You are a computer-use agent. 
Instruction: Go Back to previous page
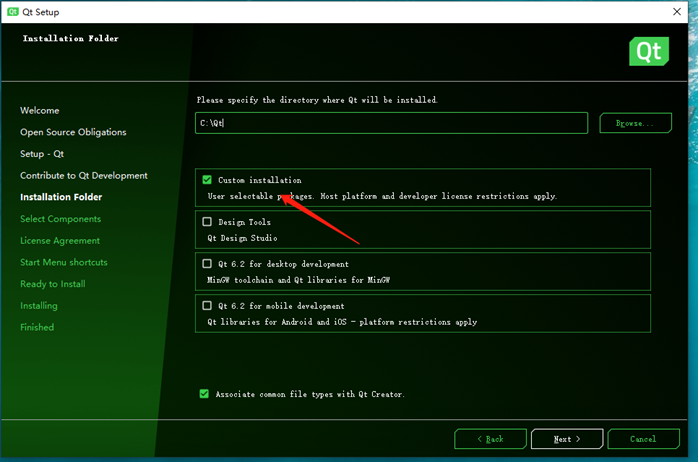[490, 439]
